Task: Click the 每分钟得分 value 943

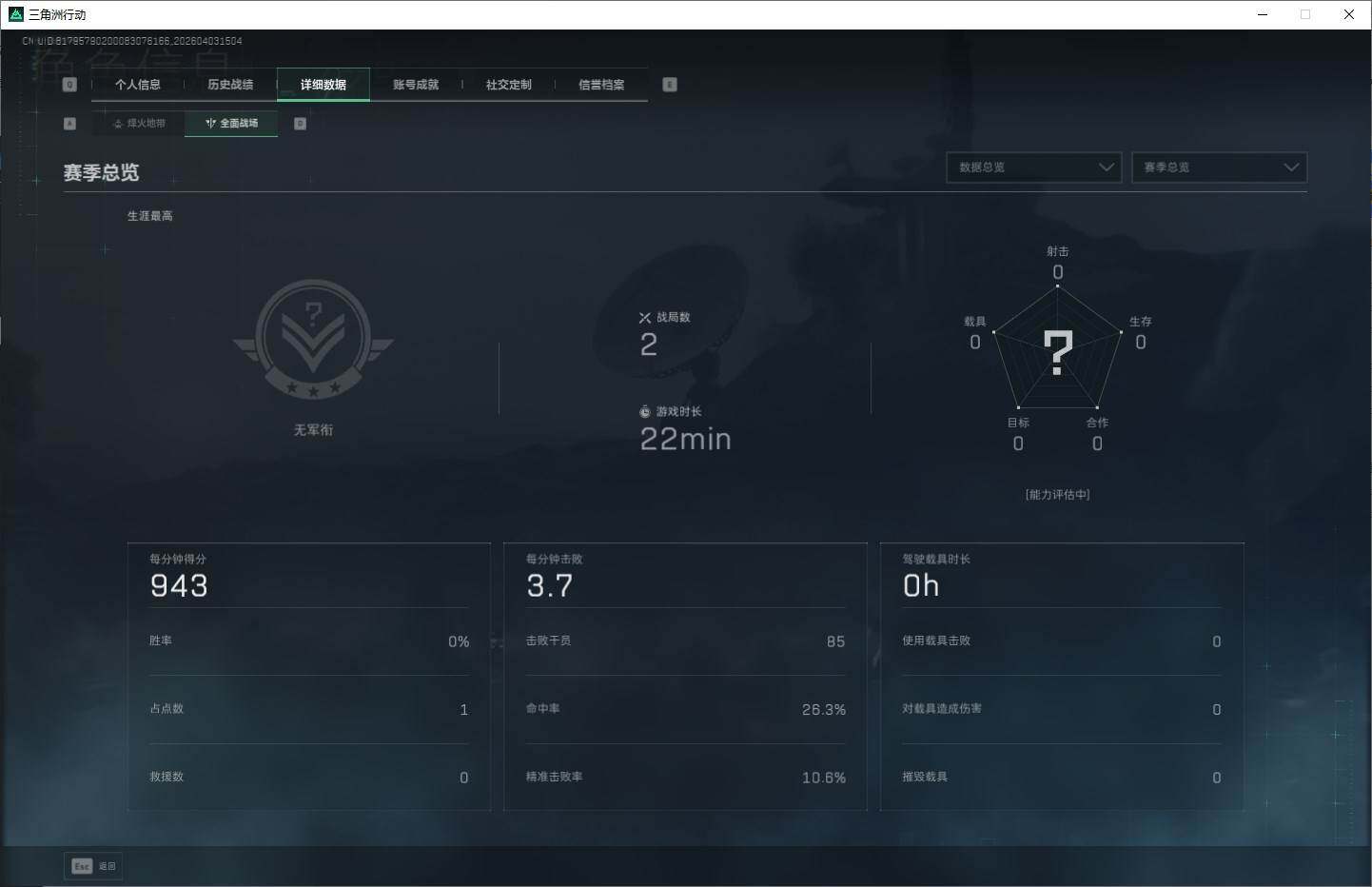Action: coord(179,586)
